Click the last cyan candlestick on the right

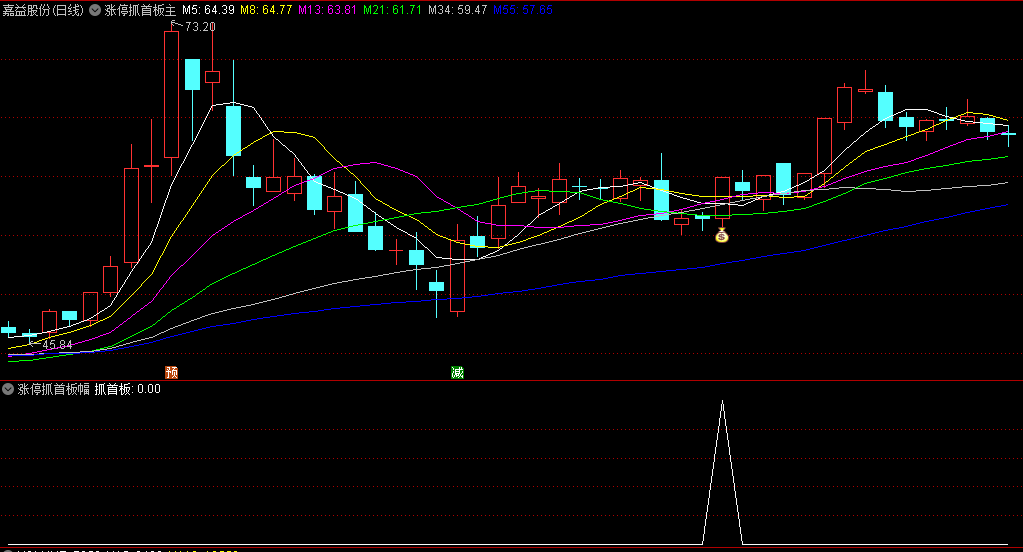click(1009, 134)
